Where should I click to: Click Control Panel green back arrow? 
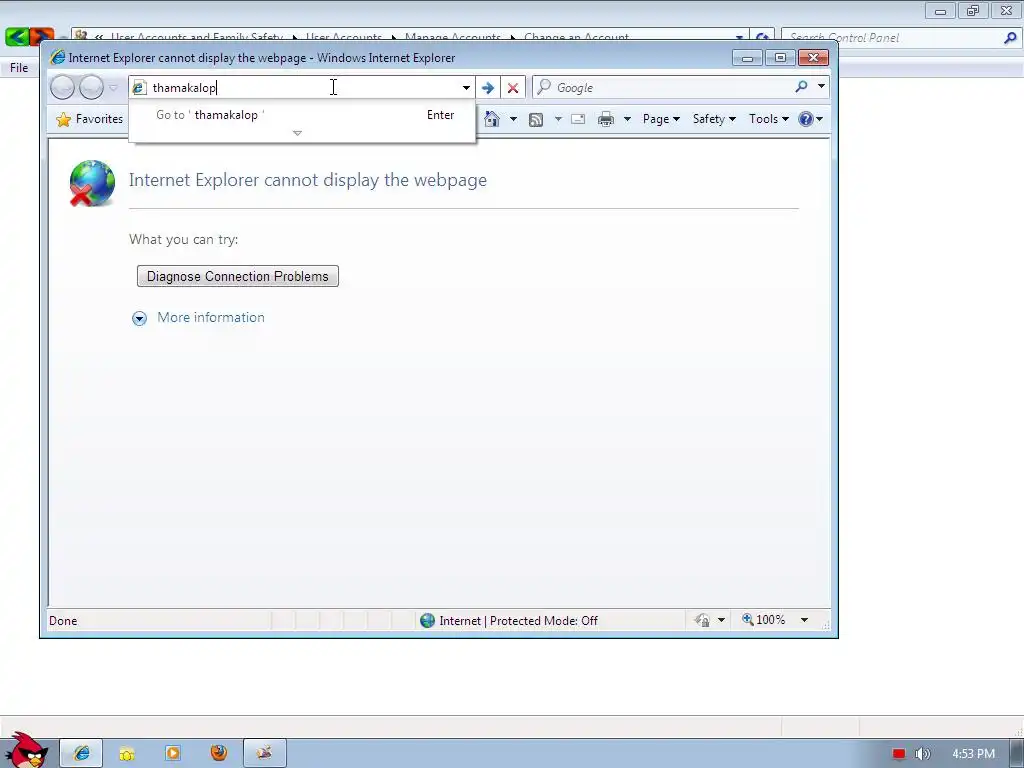coord(16,37)
